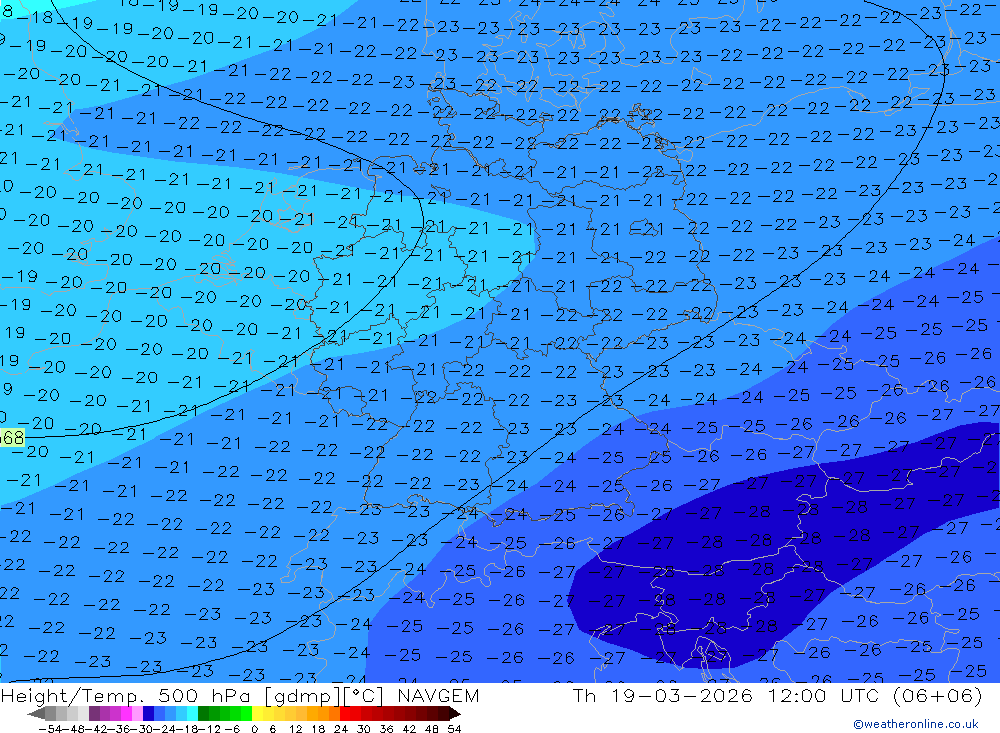The image size is (1000, 733).
Task: Click the '-54' legend scale value
Action: pos(50,729)
